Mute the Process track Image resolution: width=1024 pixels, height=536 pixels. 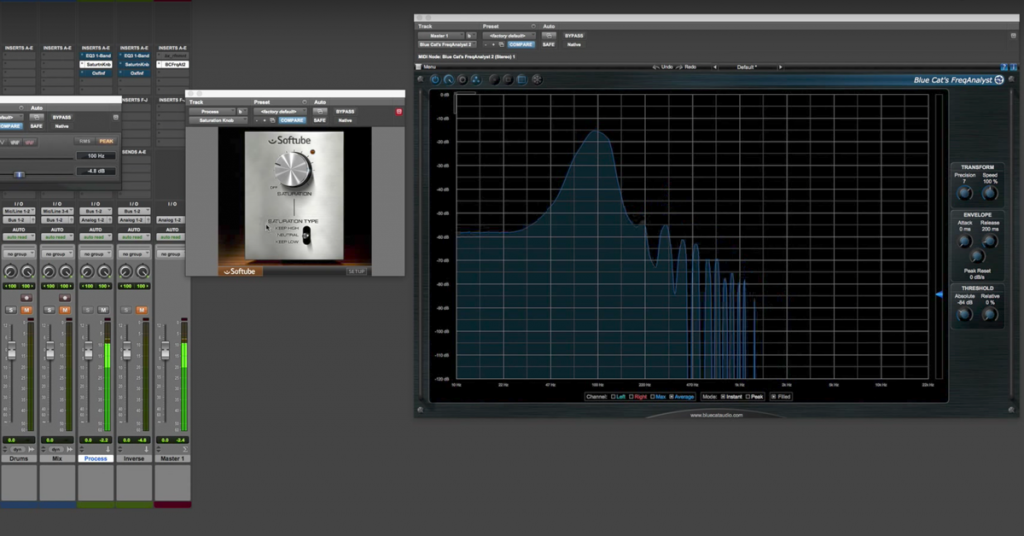[x=103, y=310]
